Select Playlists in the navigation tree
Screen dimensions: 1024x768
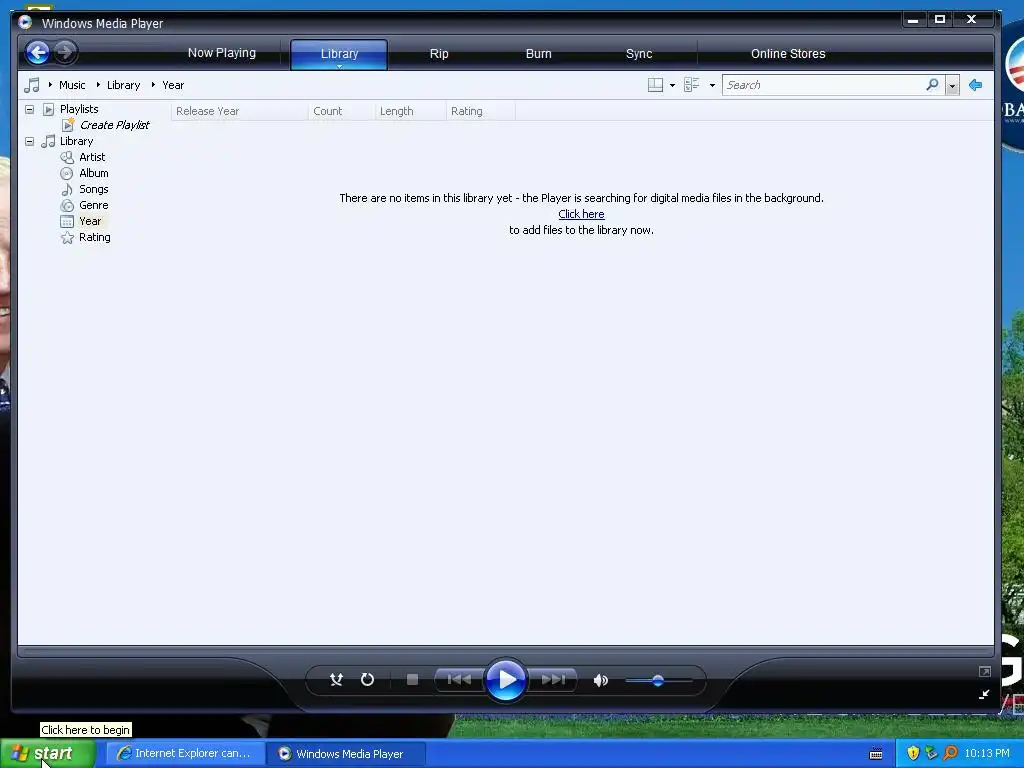point(79,109)
